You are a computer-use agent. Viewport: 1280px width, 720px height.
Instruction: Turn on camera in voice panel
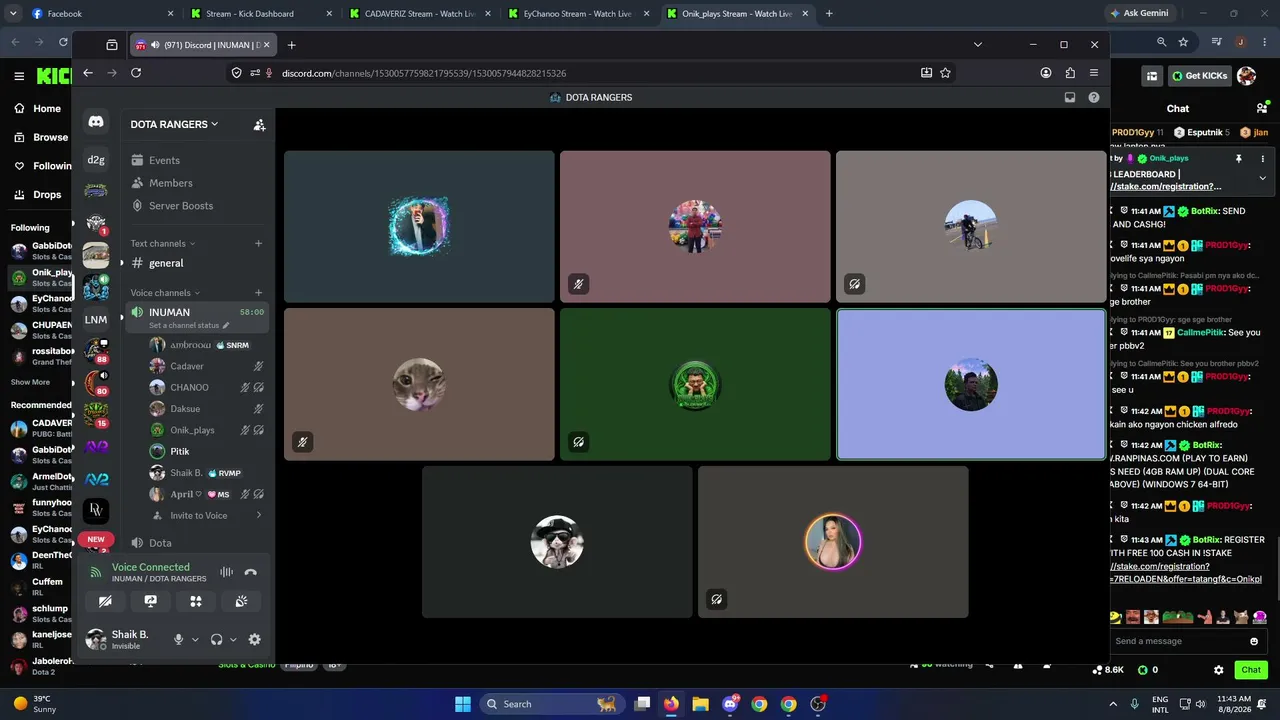105,601
